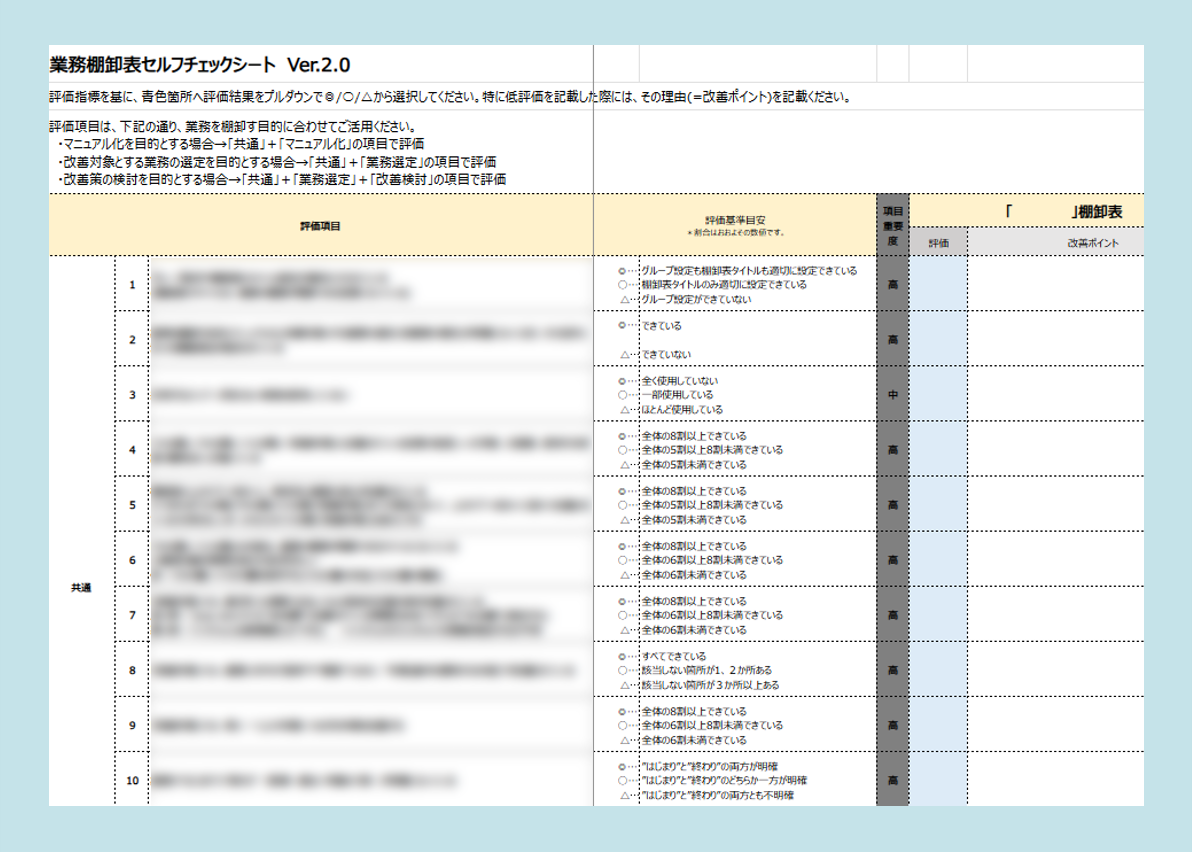Select criterion 該当しない箇所が1、2か所ある
The width and height of the screenshot is (1192, 852).
706,670
